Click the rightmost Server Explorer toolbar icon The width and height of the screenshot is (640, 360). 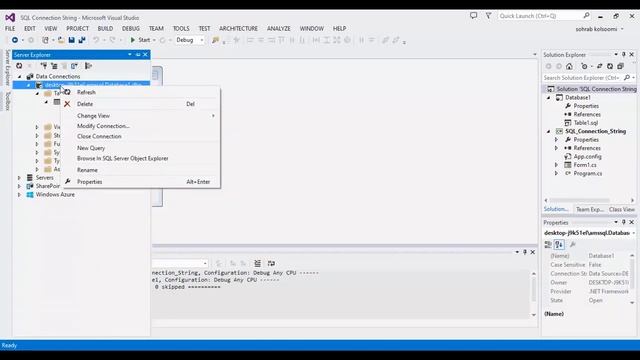88,66
